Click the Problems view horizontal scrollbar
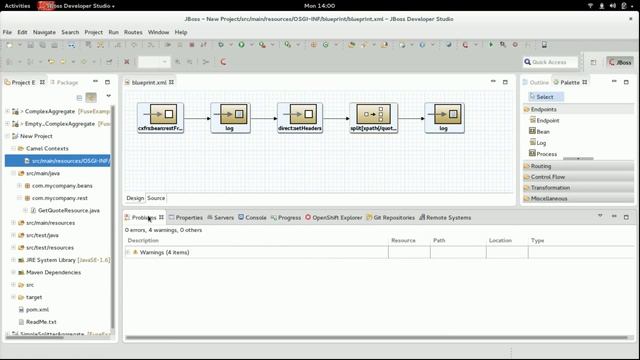This screenshot has height=360, width=640. (x=376, y=338)
